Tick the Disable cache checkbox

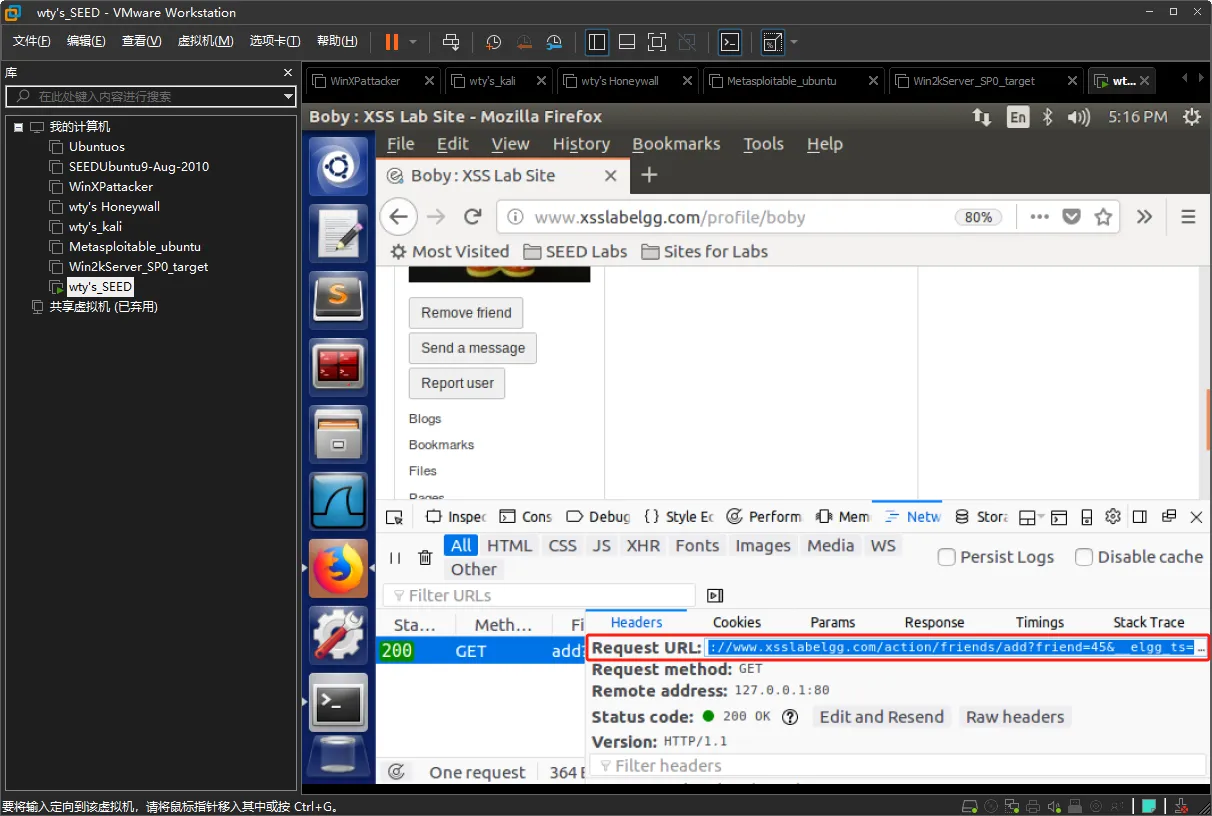click(x=1083, y=557)
